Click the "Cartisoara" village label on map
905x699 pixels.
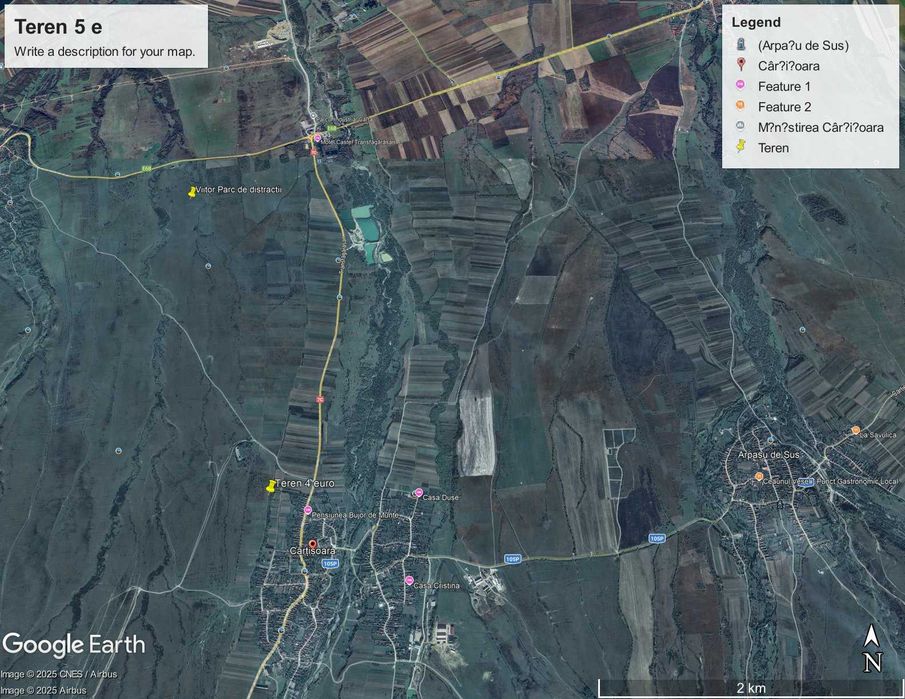point(312,551)
